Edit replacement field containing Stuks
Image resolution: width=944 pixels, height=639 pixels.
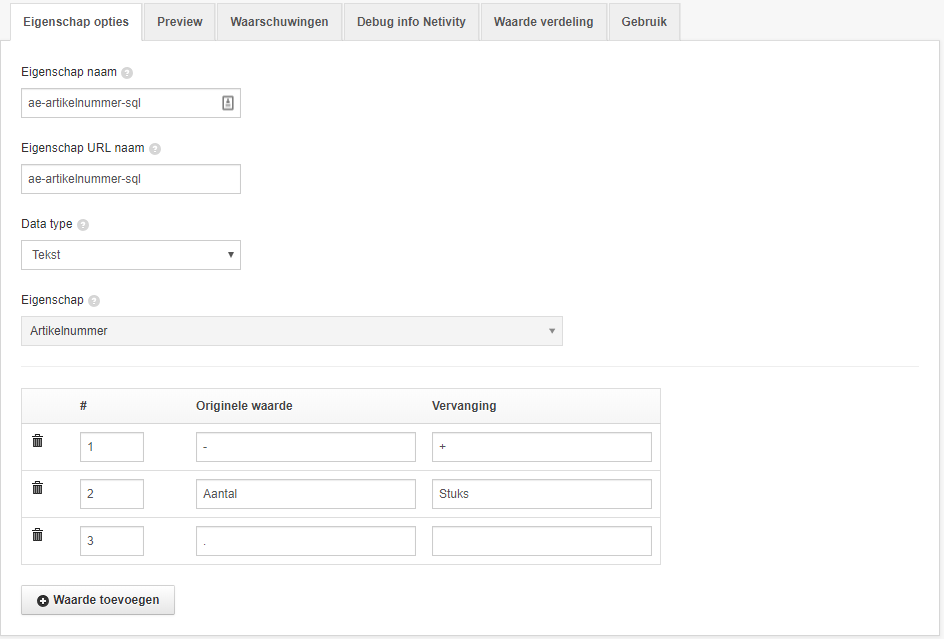tap(542, 494)
